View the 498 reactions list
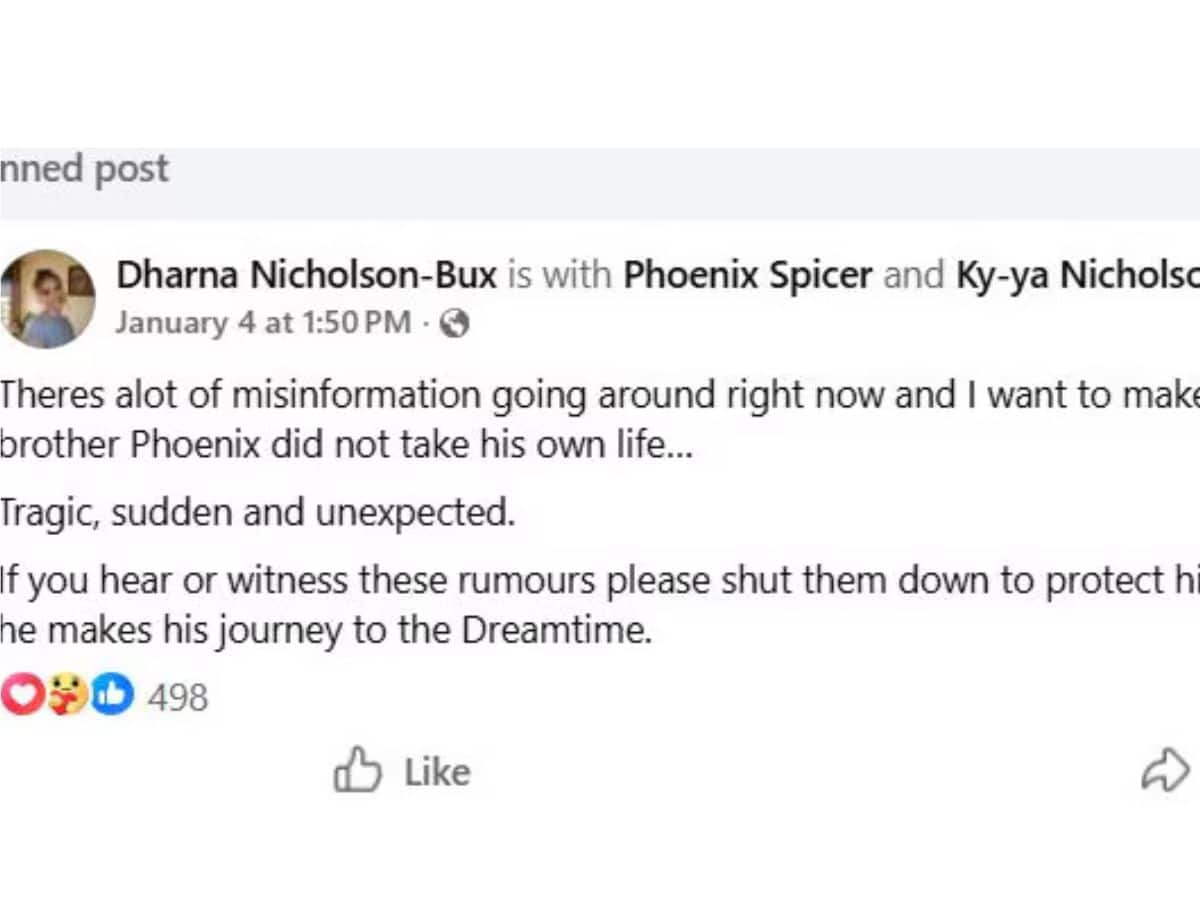The image size is (1200, 900). (x=177, y=697)
